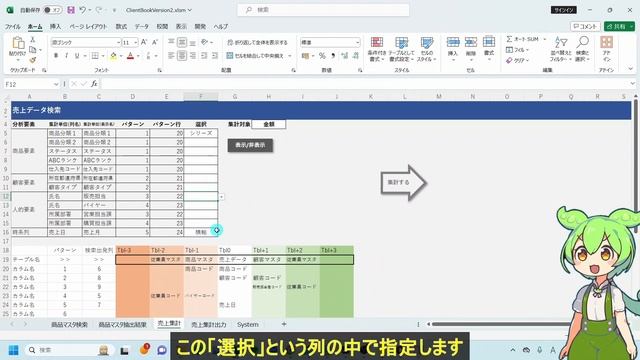The height and width of the screenshot is (360, 640).
Task: Toggle Underline formatting
Action: coord(76,56)
